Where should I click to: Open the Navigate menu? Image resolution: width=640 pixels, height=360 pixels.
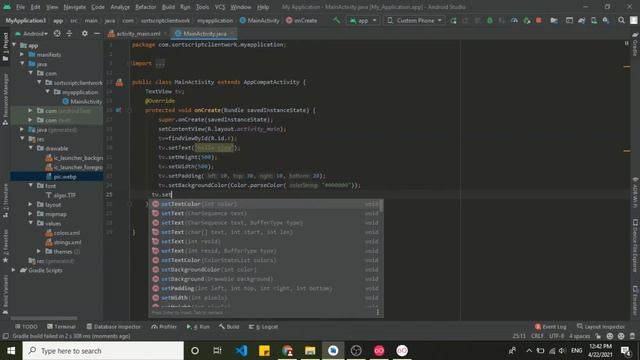click(x=75, y=7)
